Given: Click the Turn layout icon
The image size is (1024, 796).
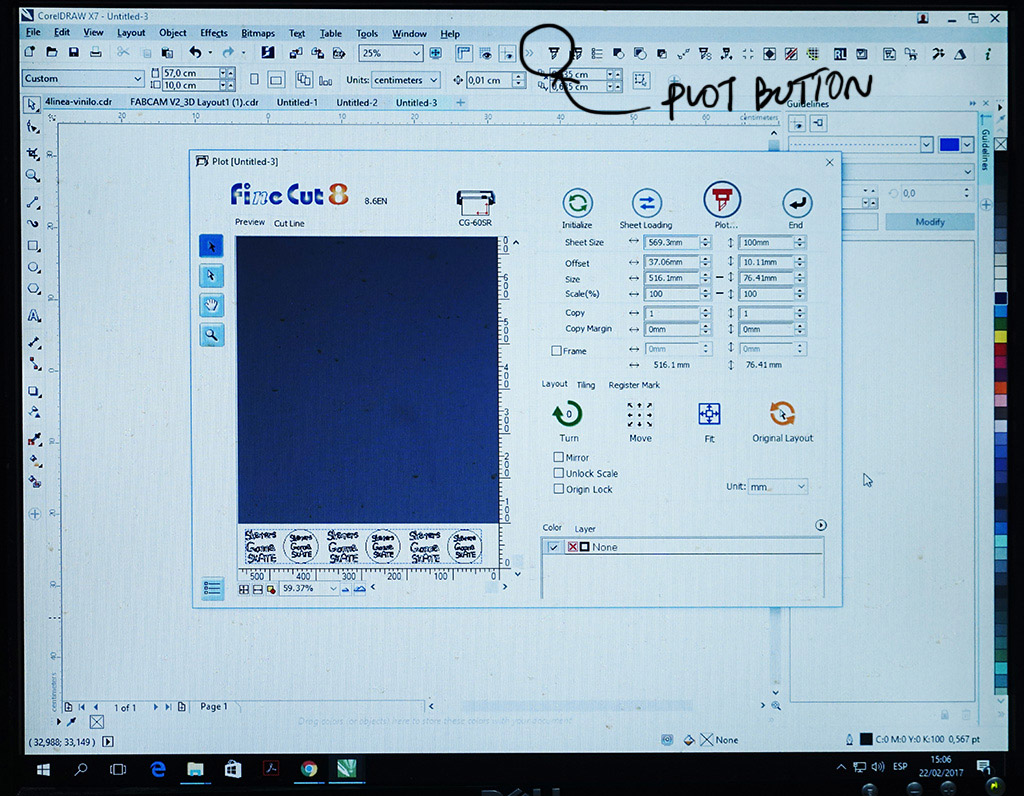Looking at the screenshot, I should [568, 414].
